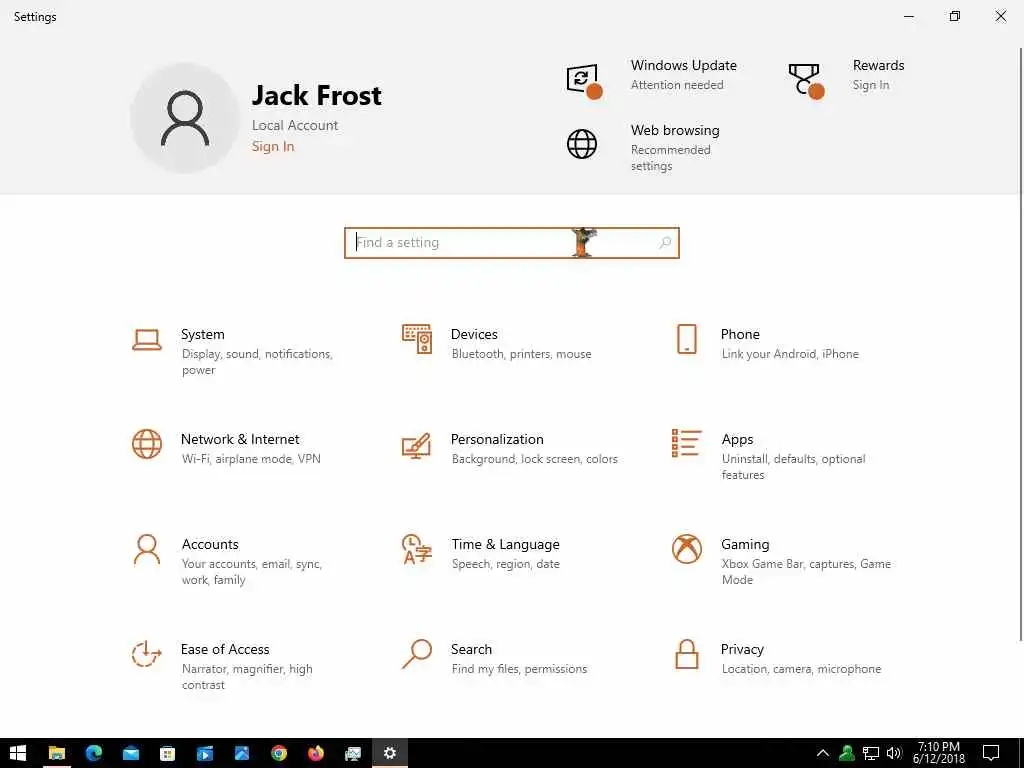Open Windows Update attention needed icon
Image resolution: width=1024 pixels, height=768 pixels.
(584, 81)
